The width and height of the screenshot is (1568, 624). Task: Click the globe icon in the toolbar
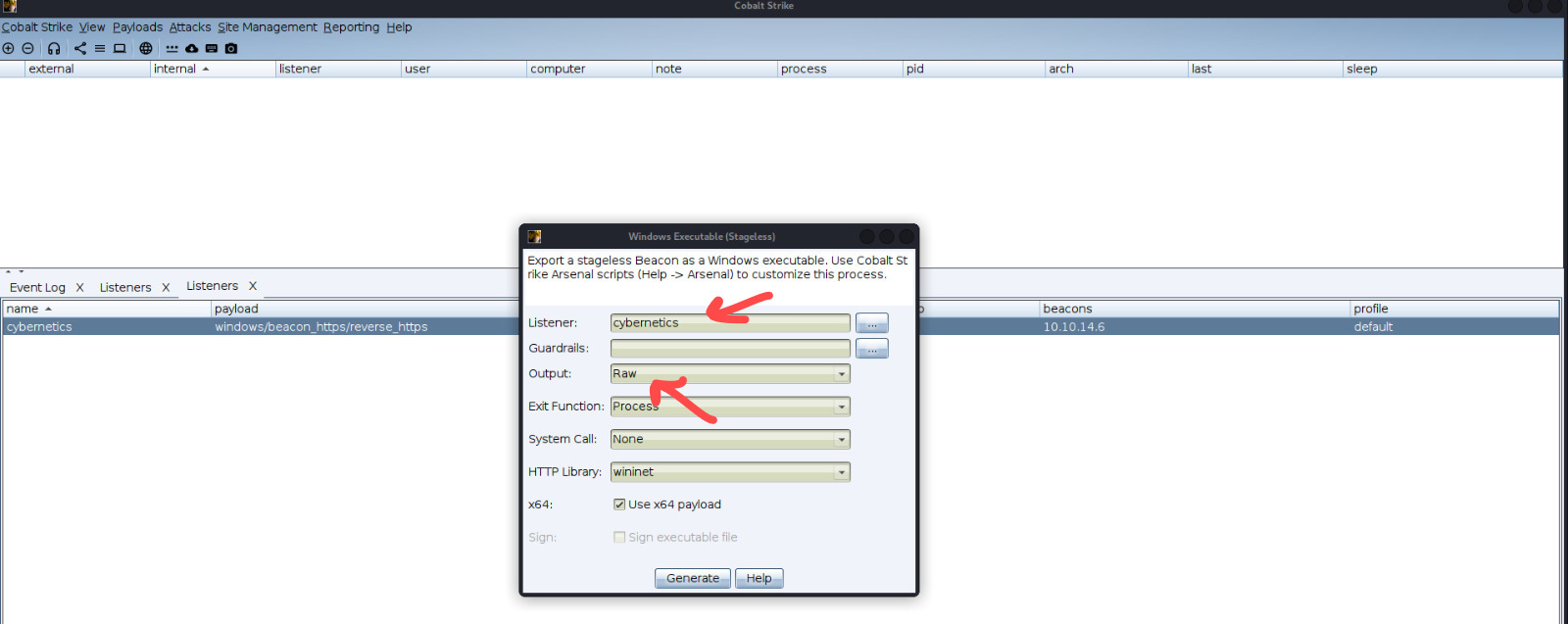coord(146,48)
